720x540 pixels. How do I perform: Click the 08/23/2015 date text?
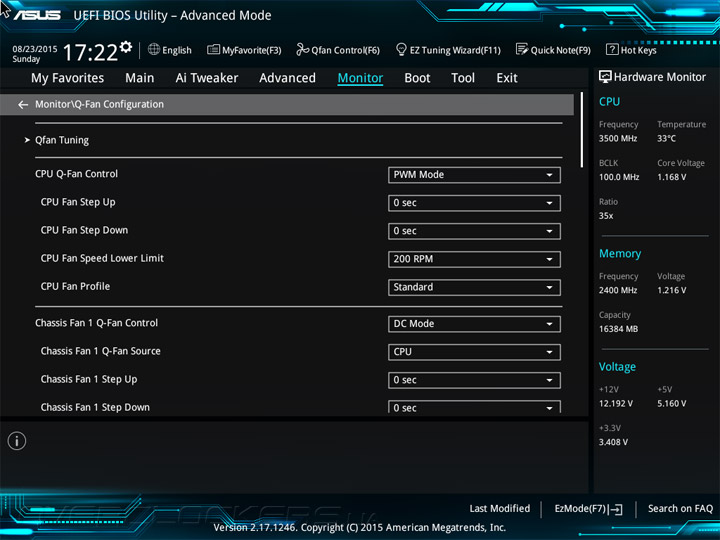pyautogui.click(x=34, y=49)
